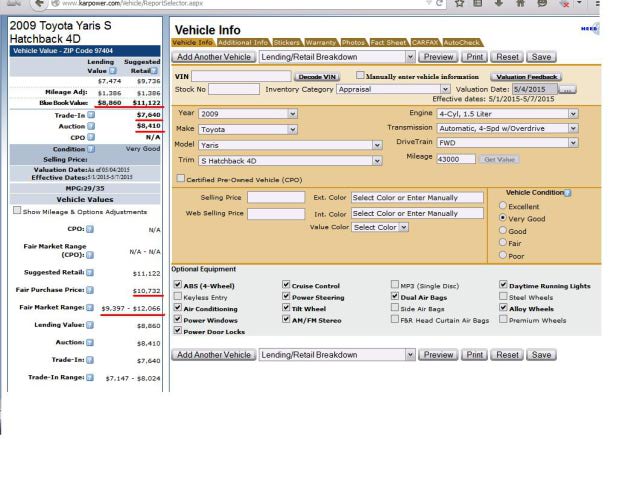
Task: Click the Fair Market Range (CPO) help icon
Action: [x=90, y=255]
